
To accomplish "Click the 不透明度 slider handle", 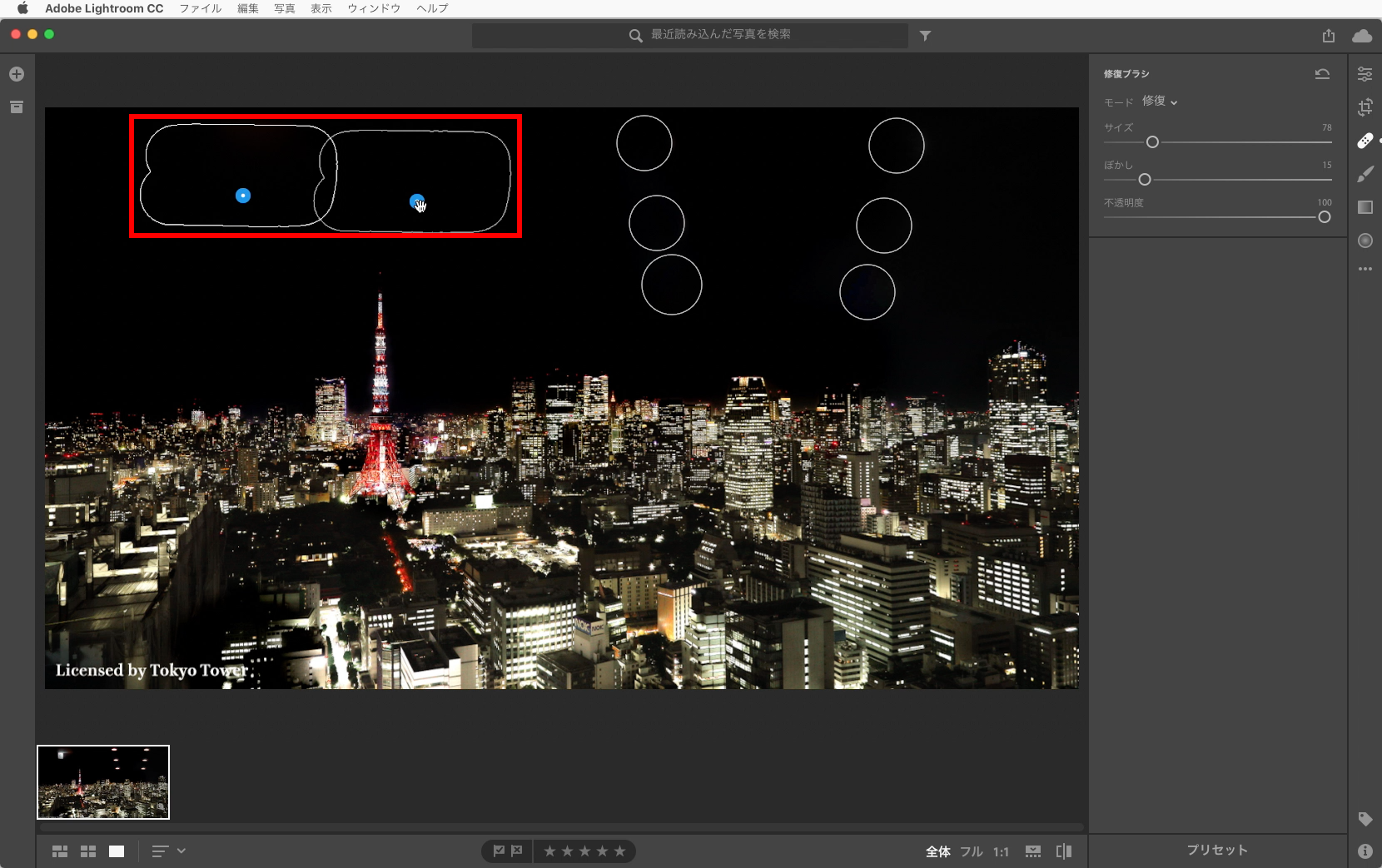I will (1325, 217).
